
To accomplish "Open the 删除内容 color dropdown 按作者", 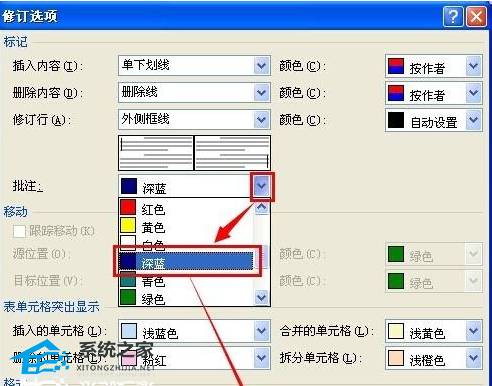I will click(473, 93).
